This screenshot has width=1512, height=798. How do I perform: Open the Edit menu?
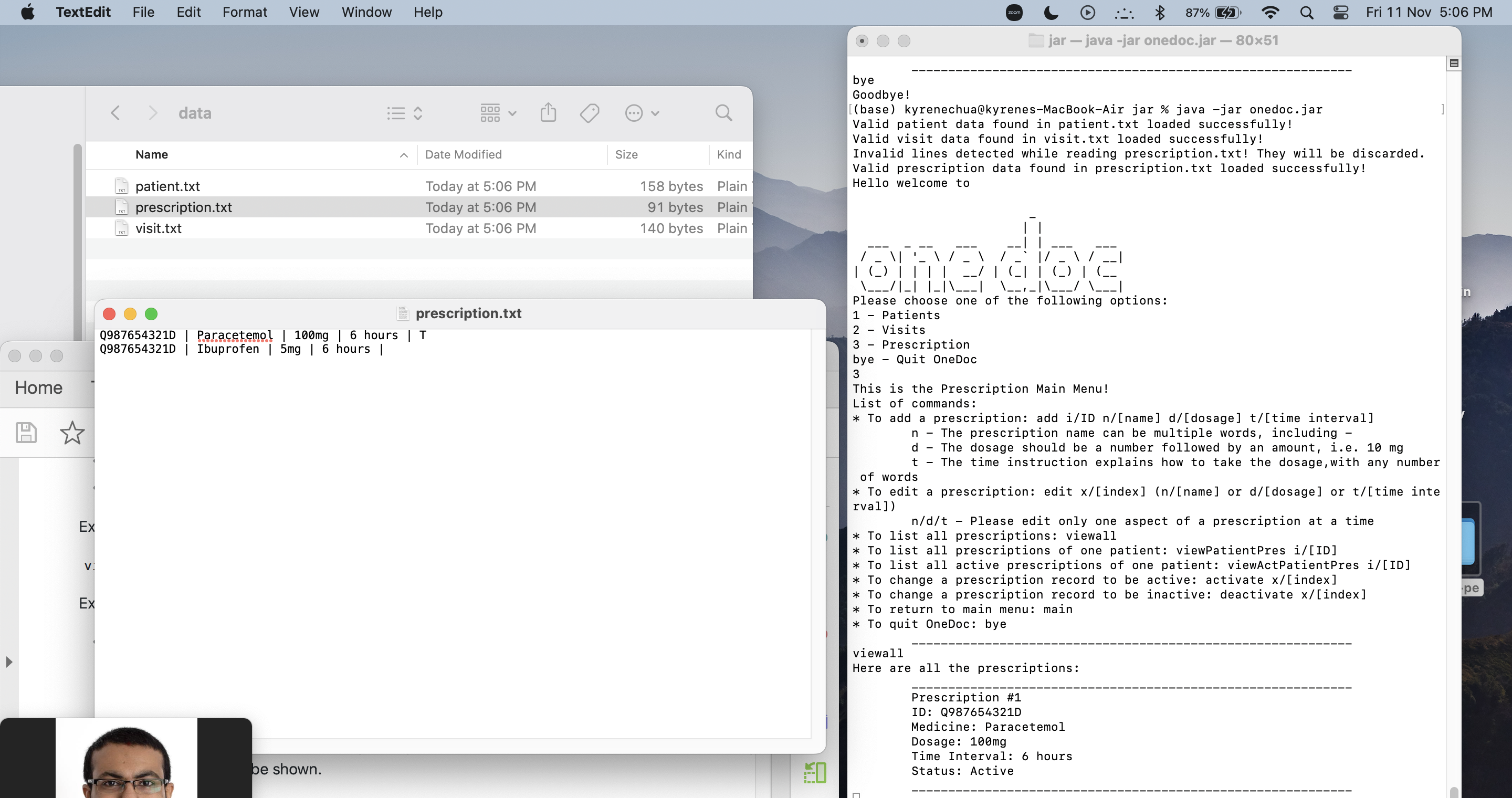188,12
